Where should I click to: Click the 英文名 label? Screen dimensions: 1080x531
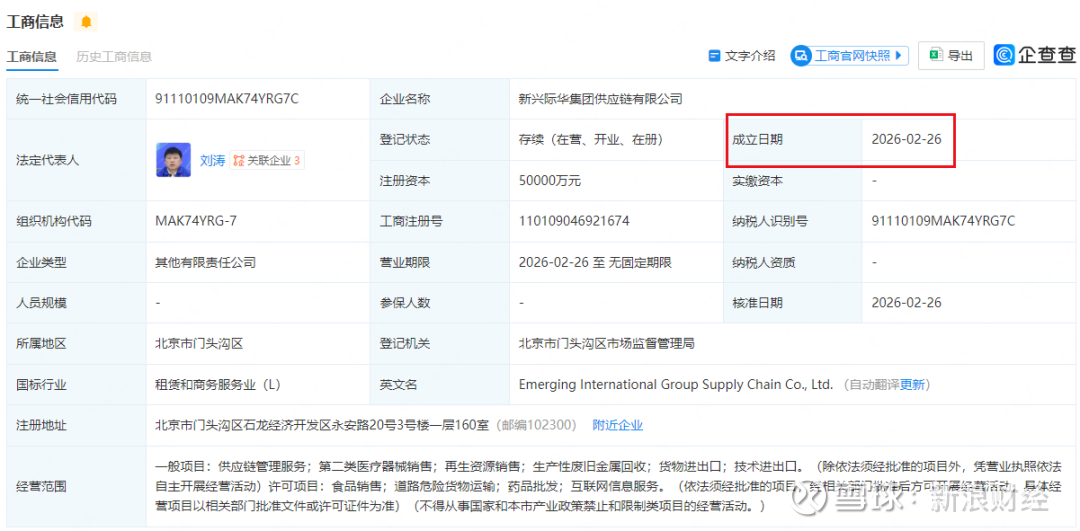point(398,384)
